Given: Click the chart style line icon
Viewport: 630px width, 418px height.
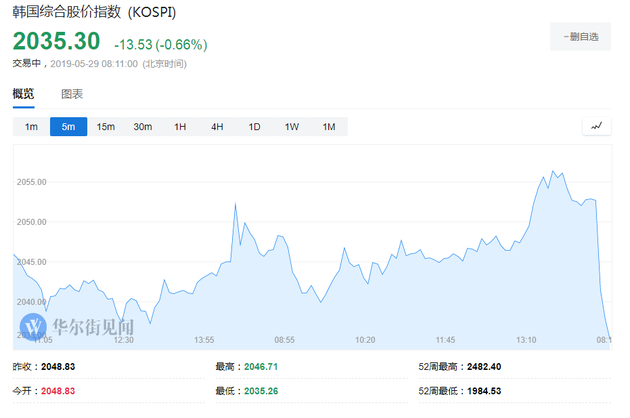Looking at the screenshot, I should click(x=597, y=126).
